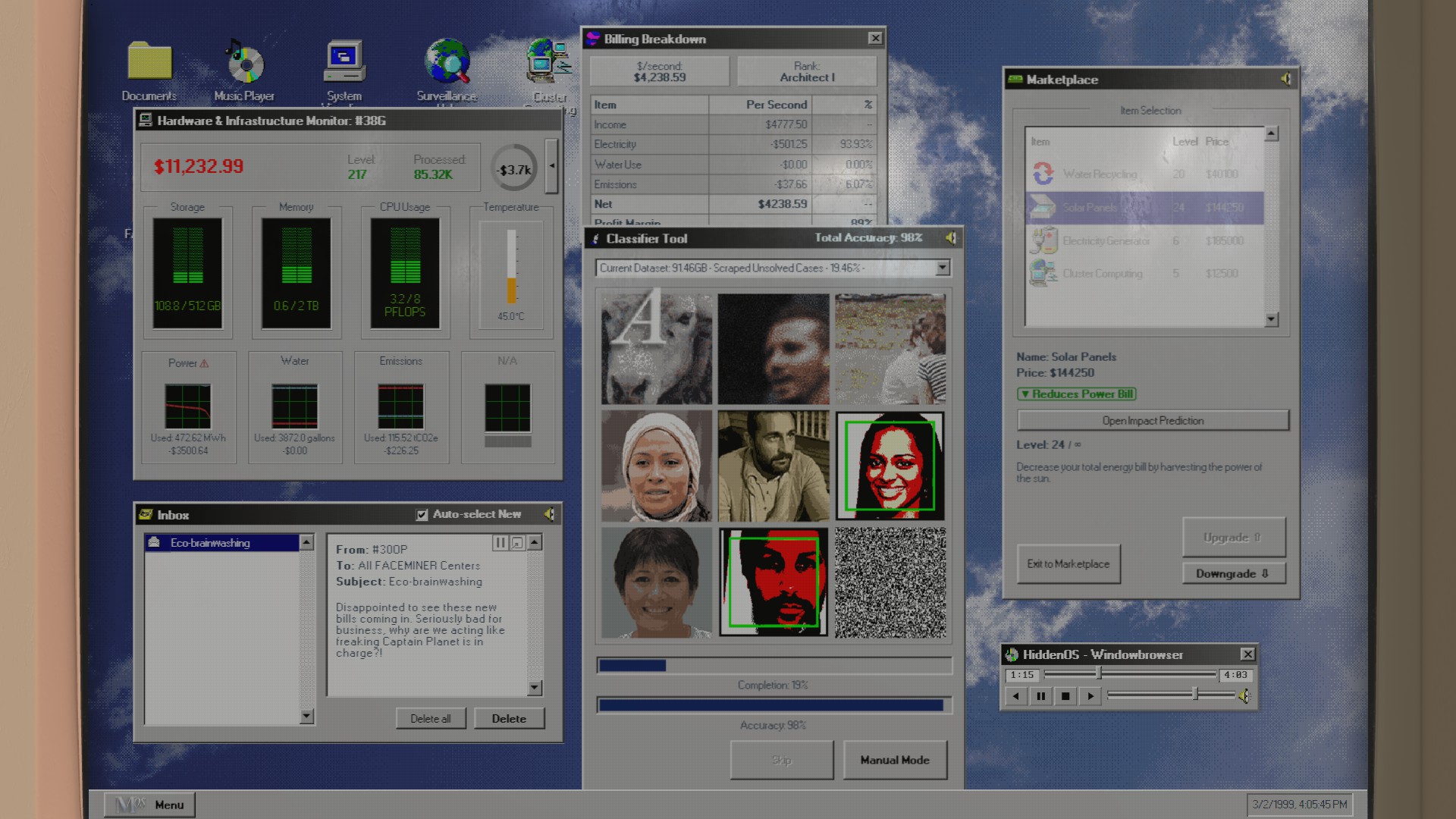Open the System desktop icon
Viewport: 1456px width, 819px height.
tap(344, 62)
